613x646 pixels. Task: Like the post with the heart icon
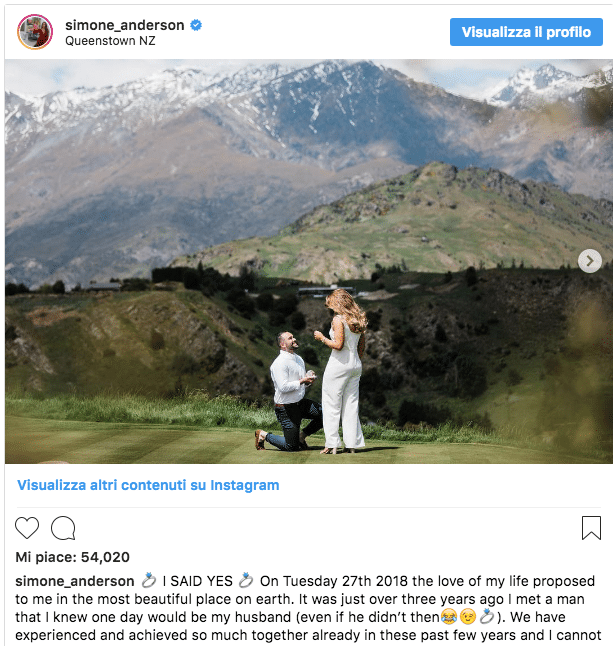click(27, 527)
